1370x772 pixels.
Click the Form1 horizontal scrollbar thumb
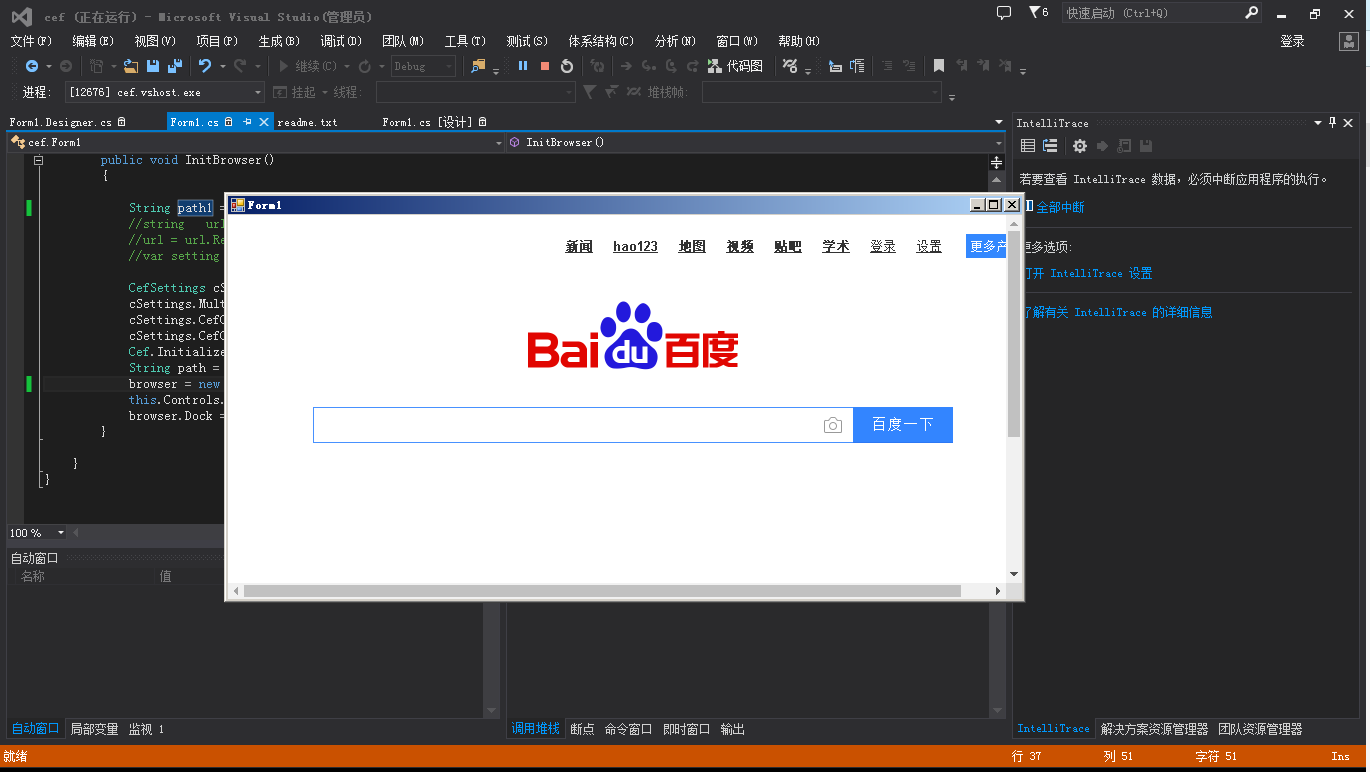pos(602,591)
